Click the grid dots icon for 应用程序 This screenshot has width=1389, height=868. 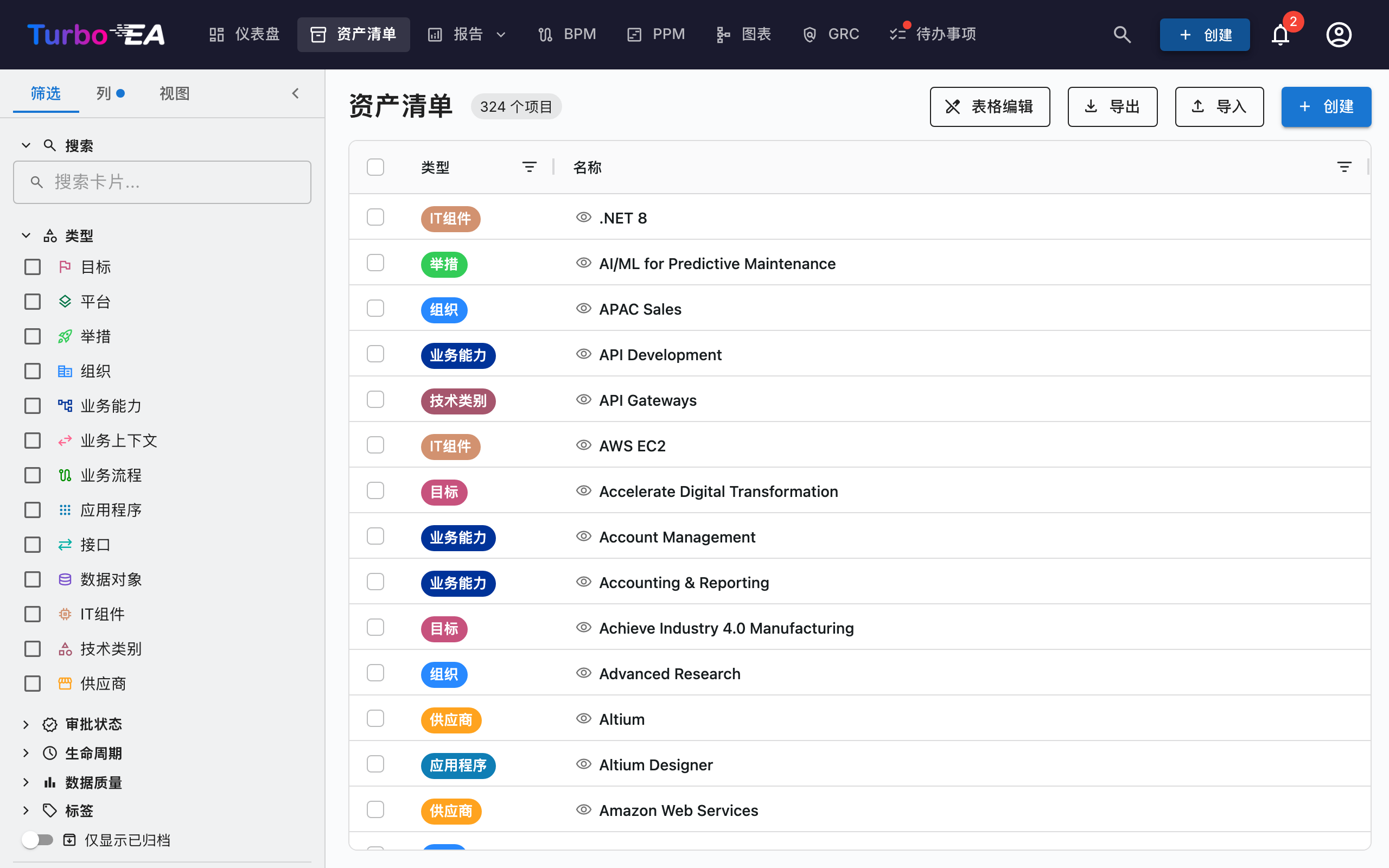pyautogui.click(x=65, y=510)
